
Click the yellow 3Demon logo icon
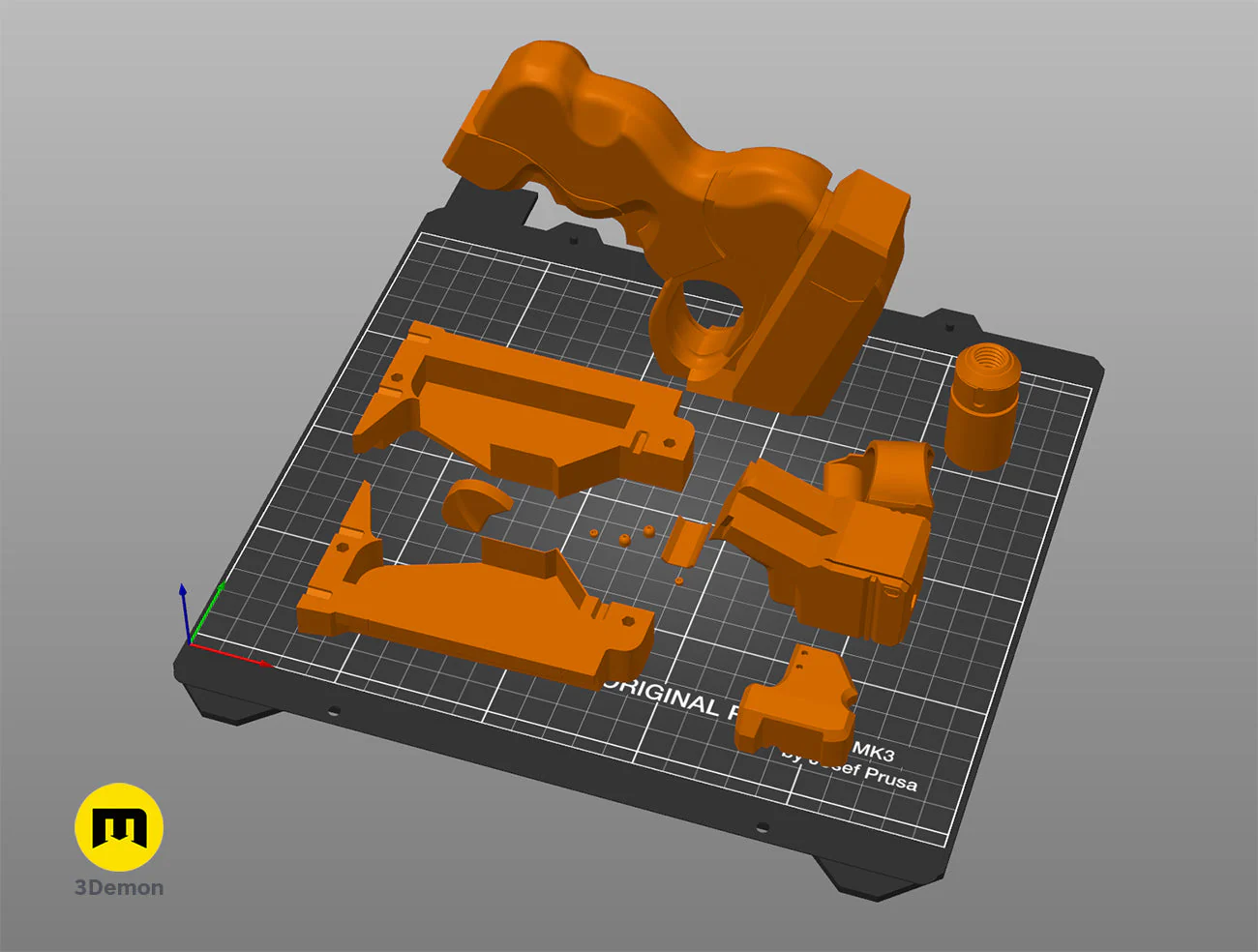point(118,827)
